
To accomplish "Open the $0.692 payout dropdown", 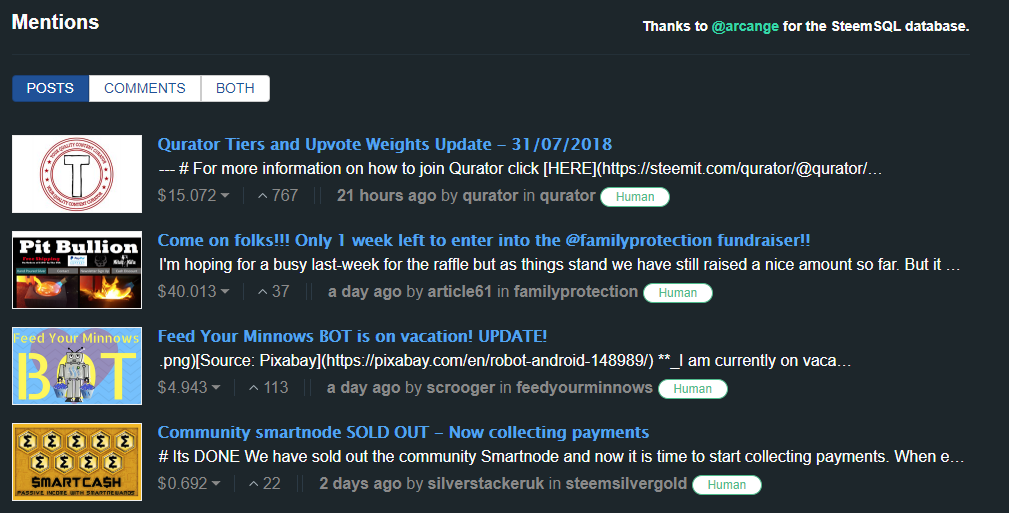I will pyautogui.click(x=216, y=483).
